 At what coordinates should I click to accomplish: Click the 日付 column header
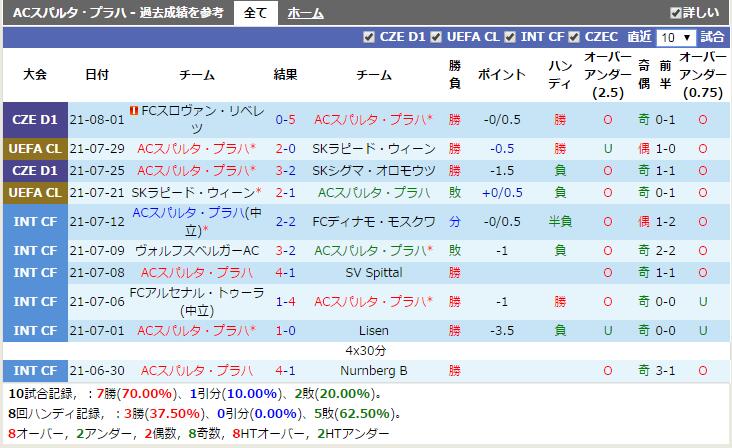[97, 75]
